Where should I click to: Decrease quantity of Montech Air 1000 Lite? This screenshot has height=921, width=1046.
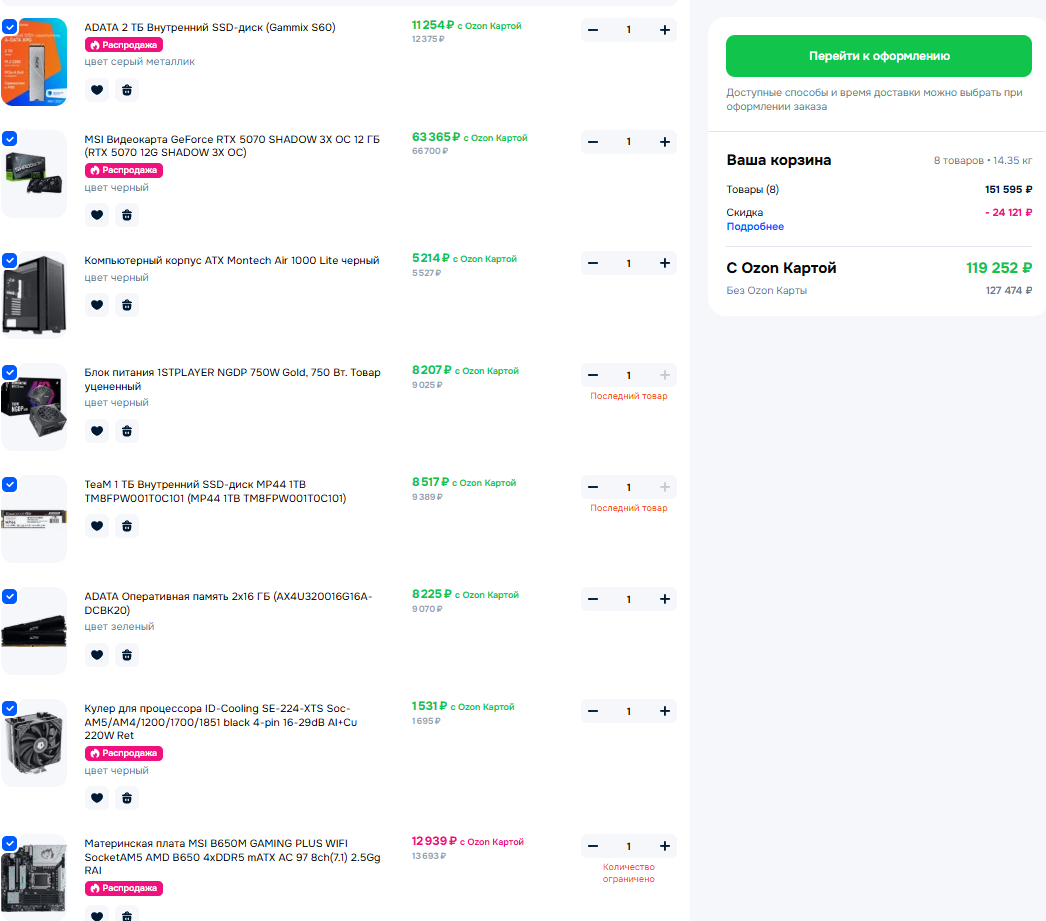(x=593, y=263)
